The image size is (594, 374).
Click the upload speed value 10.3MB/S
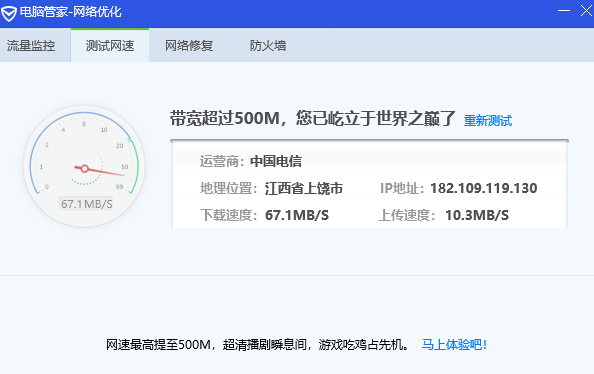[x=477, y=215]
